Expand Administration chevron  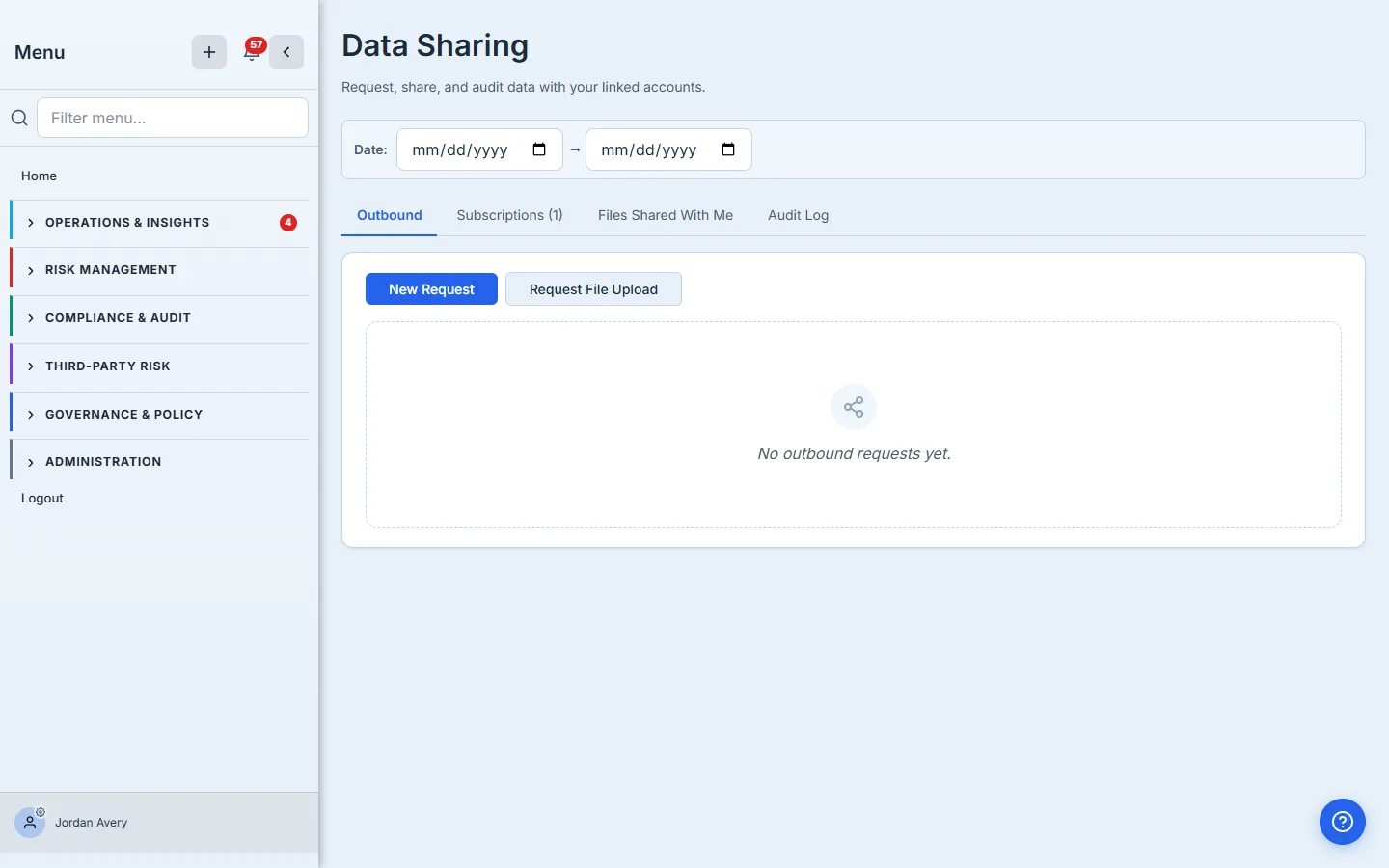(31, 462)
